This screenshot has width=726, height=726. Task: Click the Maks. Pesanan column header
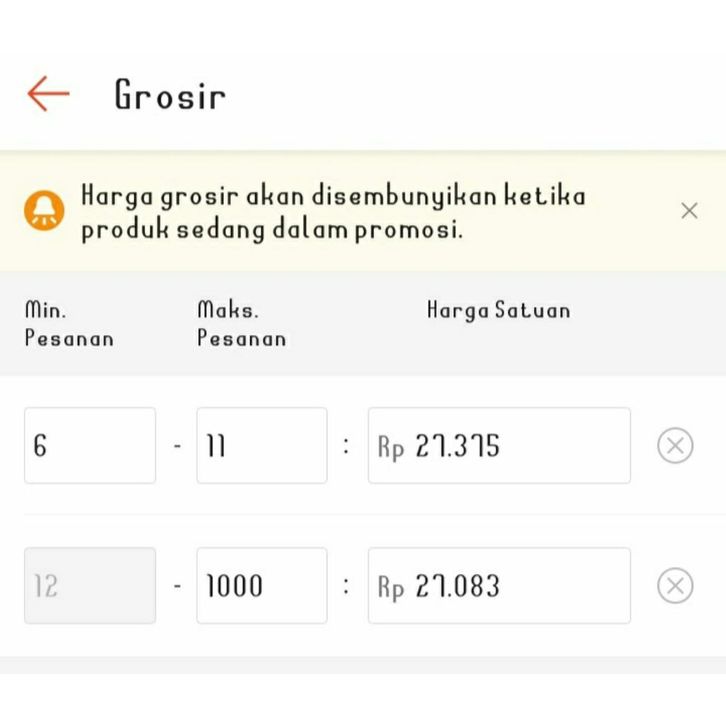click(241, 324)
